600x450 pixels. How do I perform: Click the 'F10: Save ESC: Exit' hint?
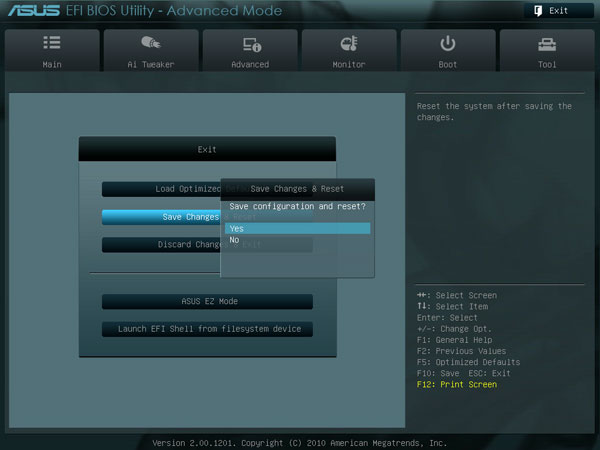(463, 373)
